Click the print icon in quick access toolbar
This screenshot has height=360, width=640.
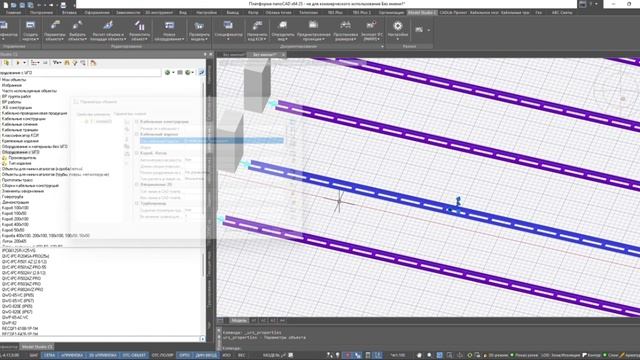pyautogui.click(x=63, y=5)
